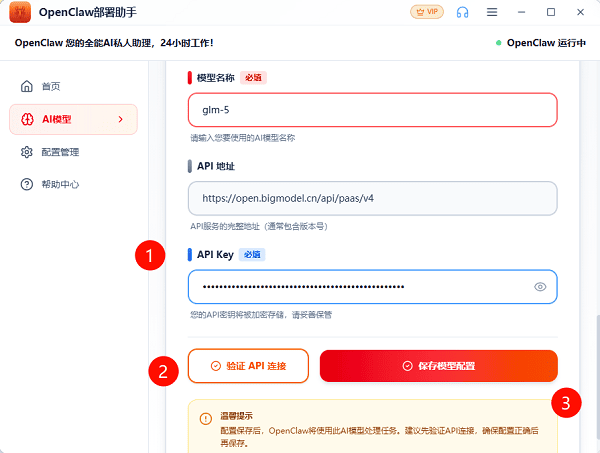Click the 温馨提示 heading text
Screen dimensions: 600x453
tap(236, 416)
